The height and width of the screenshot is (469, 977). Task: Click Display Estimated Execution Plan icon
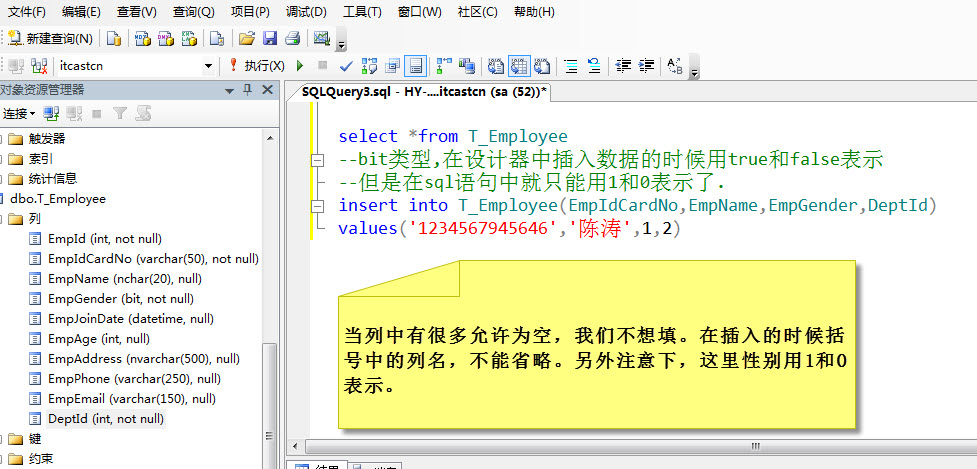pyautogui.click(x=369, y=65)
